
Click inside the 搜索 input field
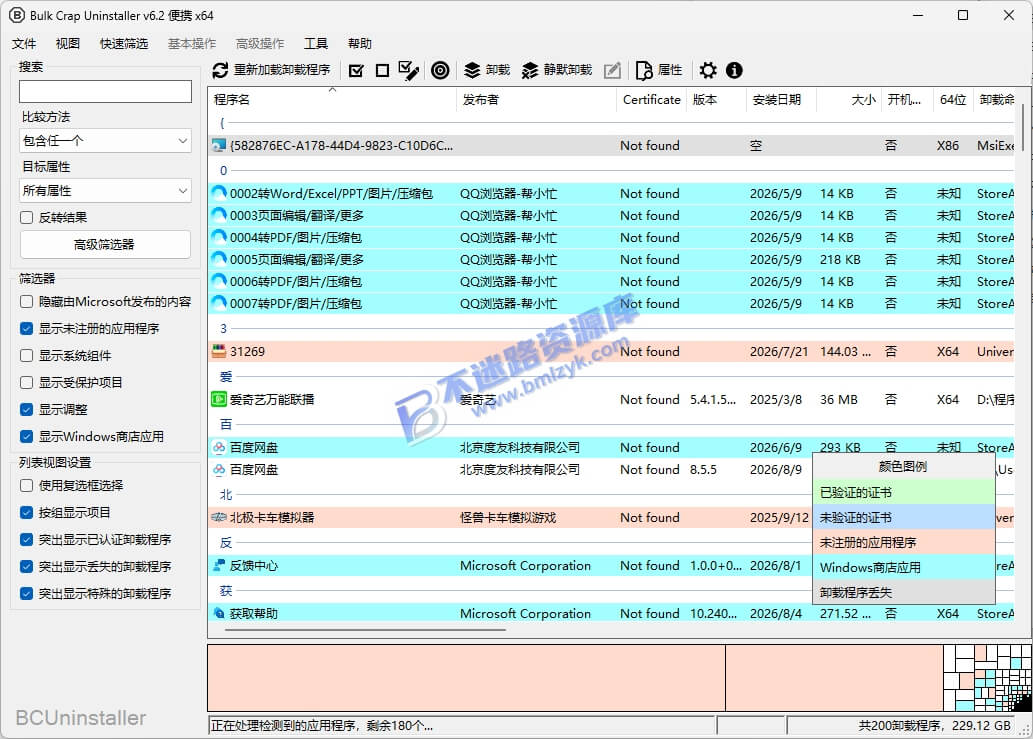(x=105, y=92)
